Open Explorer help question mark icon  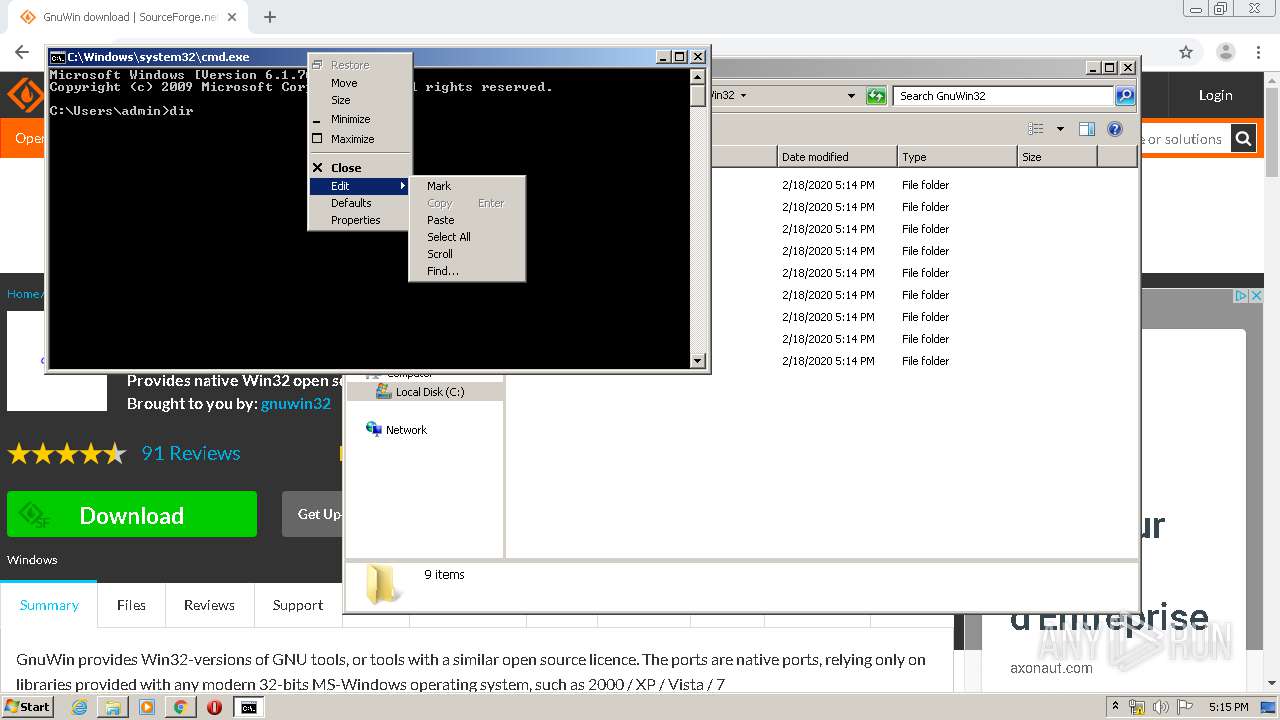[x=1115, y=129]
